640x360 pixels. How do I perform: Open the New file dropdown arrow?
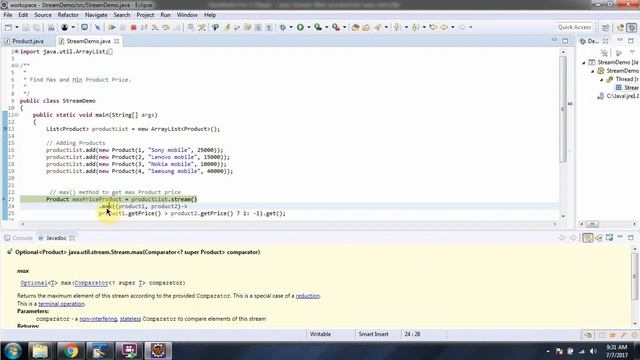17,27
